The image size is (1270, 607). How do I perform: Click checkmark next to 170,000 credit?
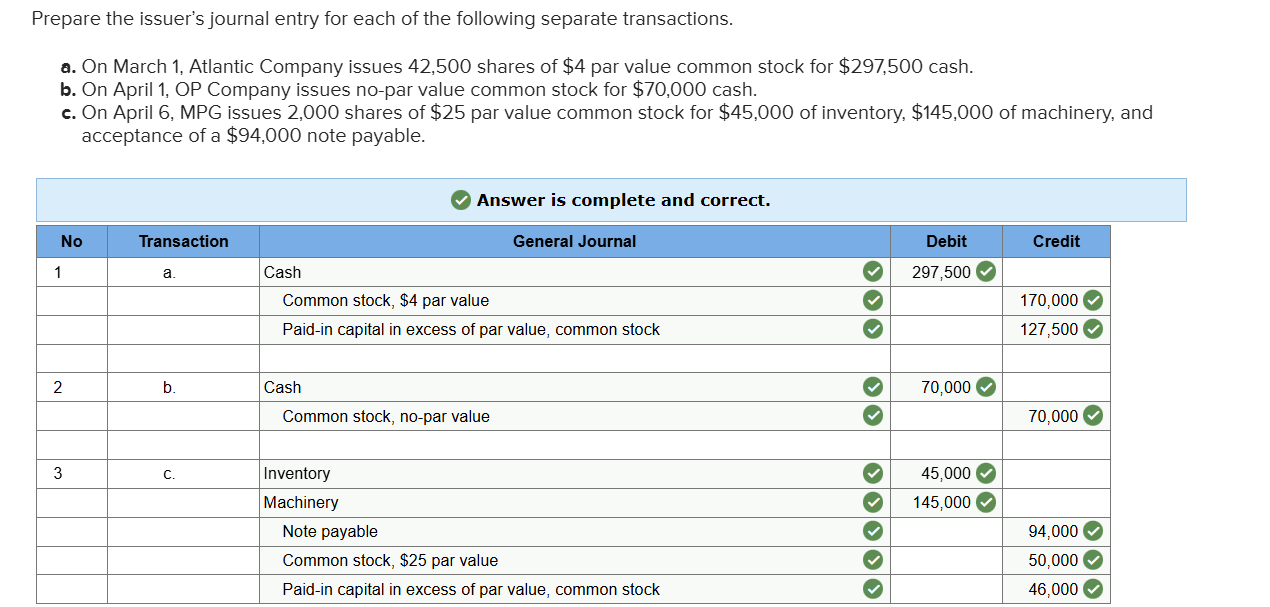[x=1093, y=300]
